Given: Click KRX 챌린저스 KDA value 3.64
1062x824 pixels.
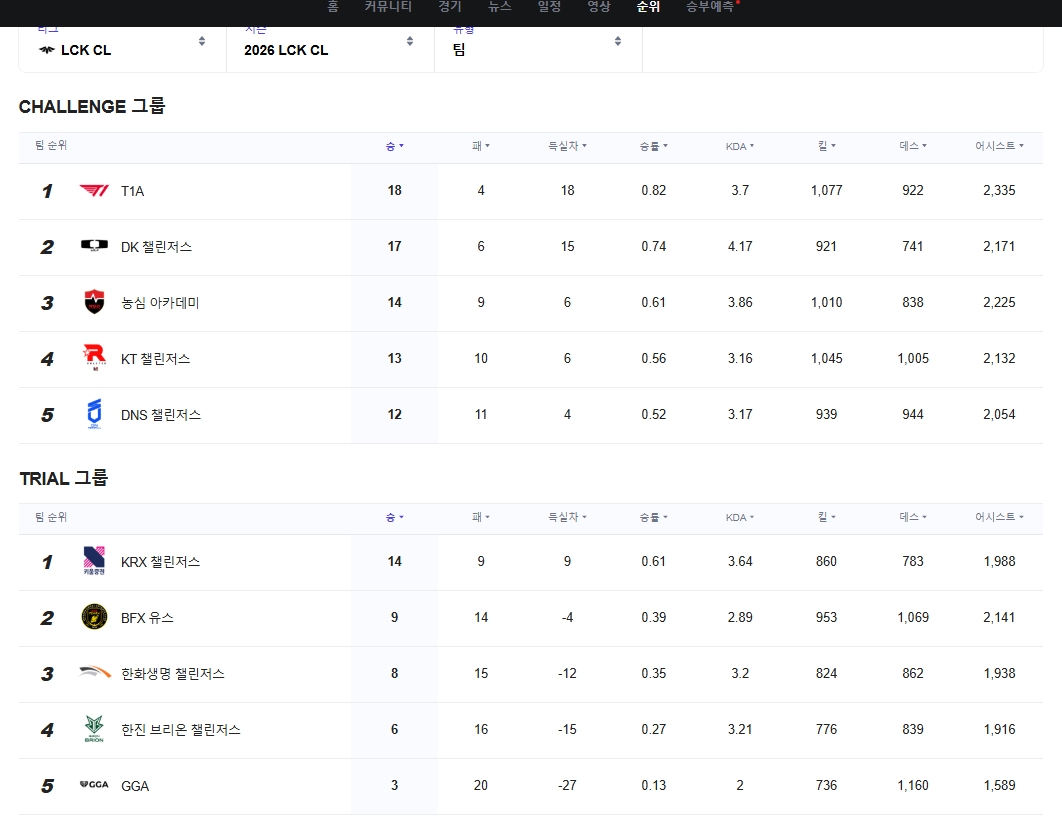Looking at the screenshot, I should [x=740, y=561].
